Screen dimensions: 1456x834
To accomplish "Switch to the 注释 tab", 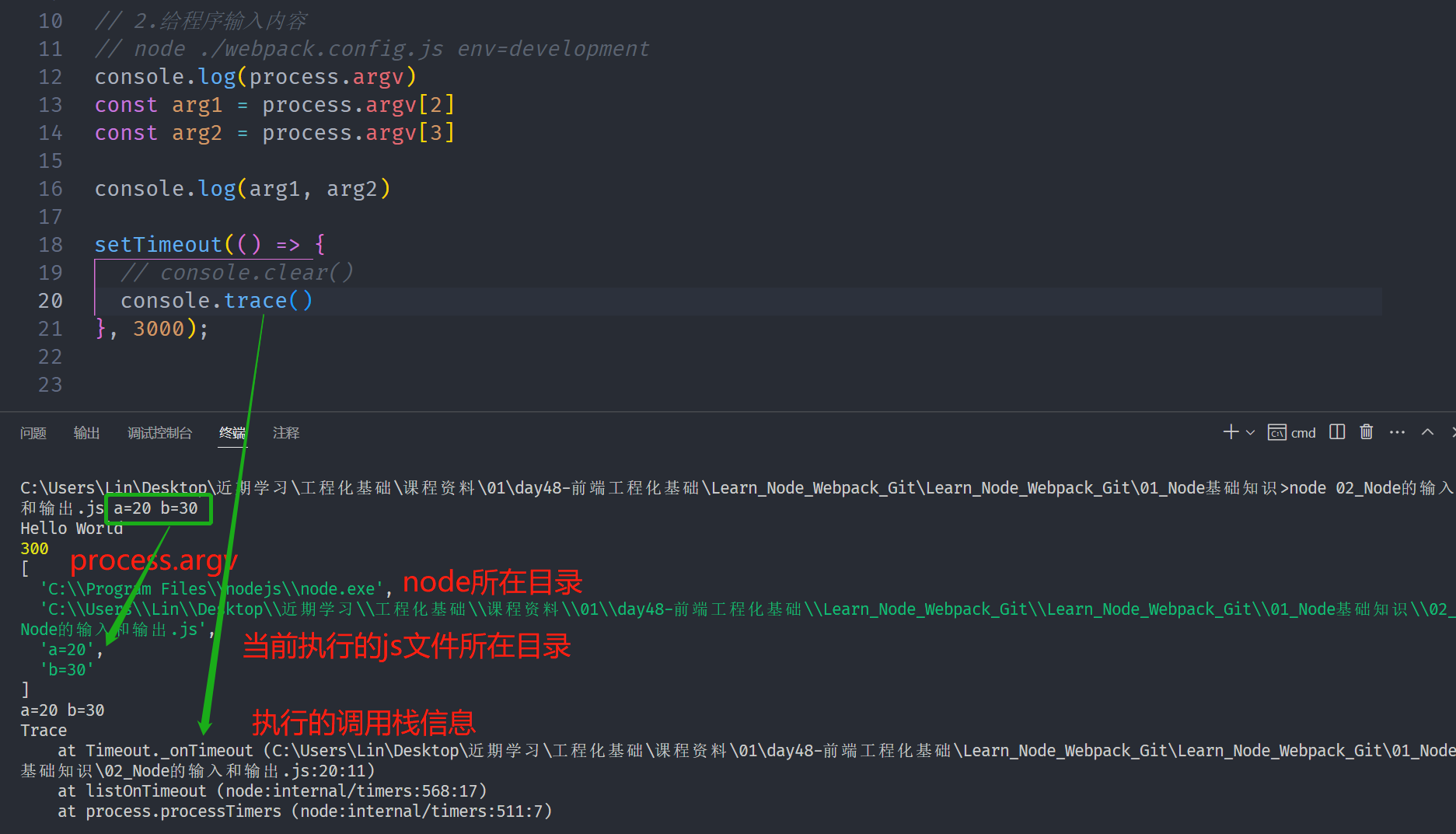I will click(285, 433).
